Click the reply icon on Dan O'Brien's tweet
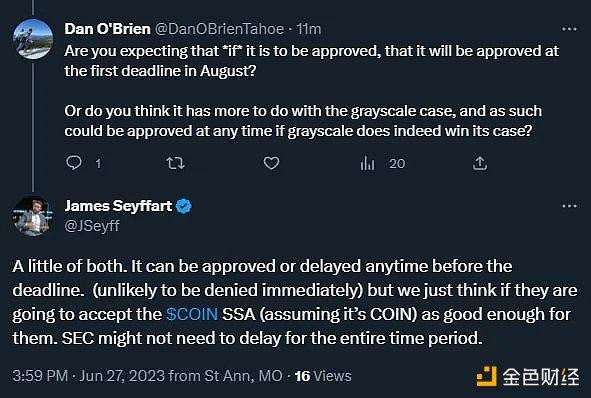The width and height of the screenshot is (591, 398). point(73,163)
